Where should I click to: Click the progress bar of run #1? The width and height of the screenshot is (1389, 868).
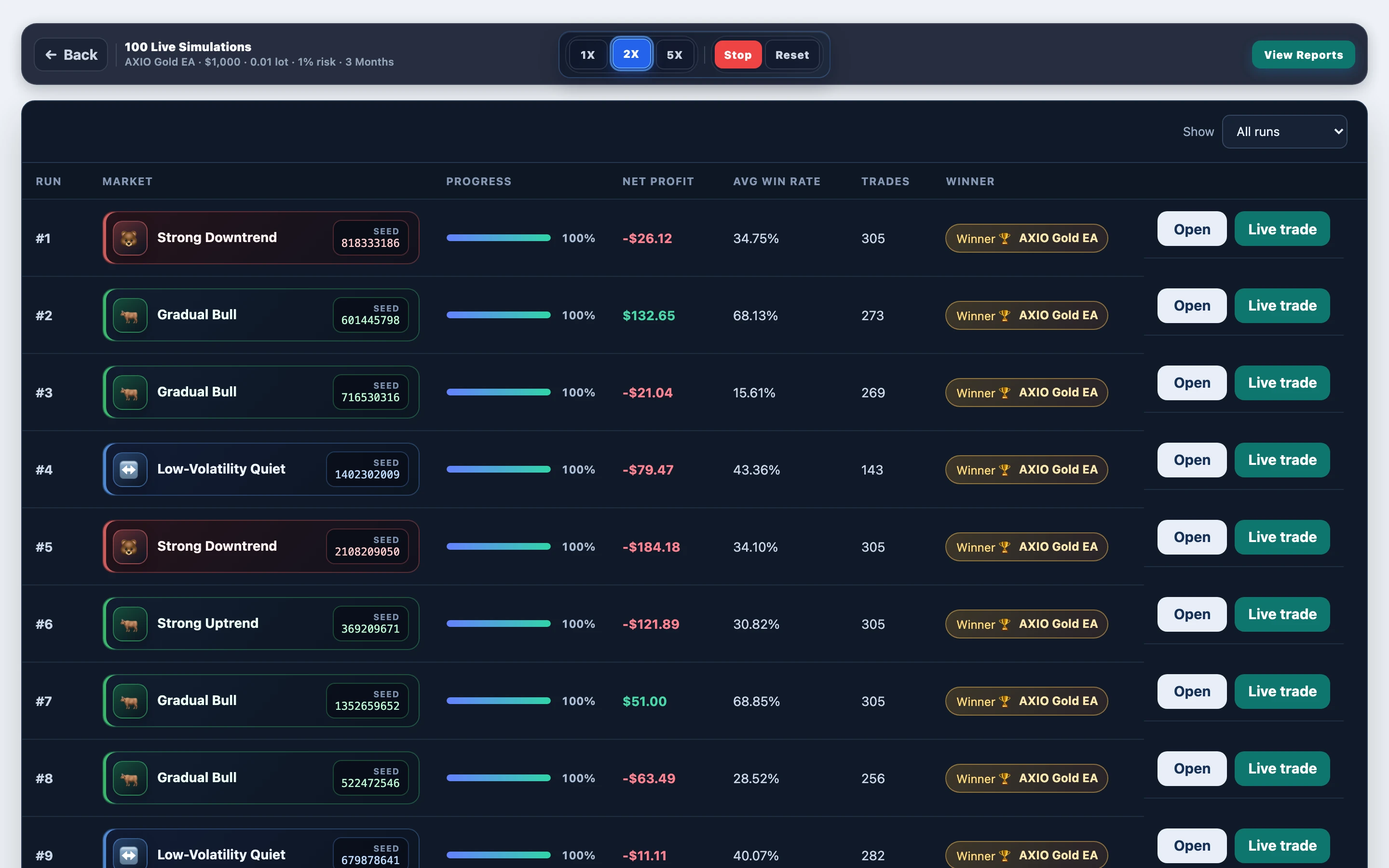tap(498, 238)
